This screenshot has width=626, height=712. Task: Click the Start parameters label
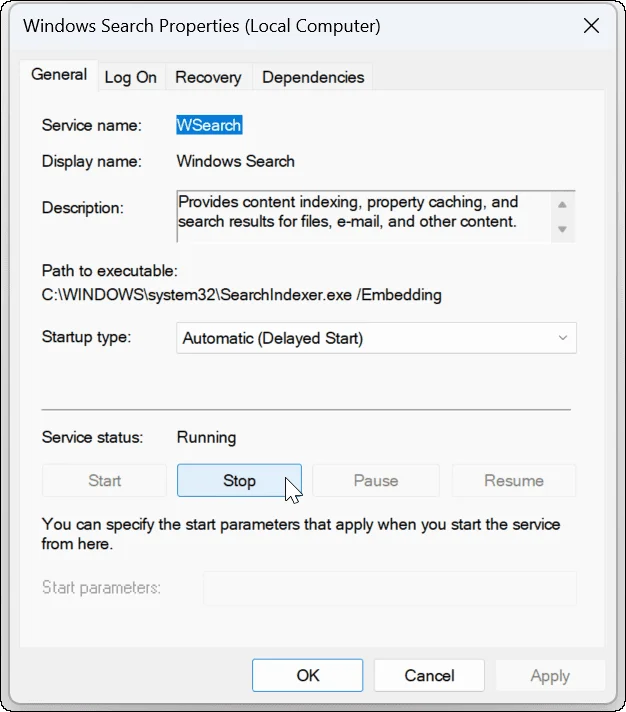(101, 588)
